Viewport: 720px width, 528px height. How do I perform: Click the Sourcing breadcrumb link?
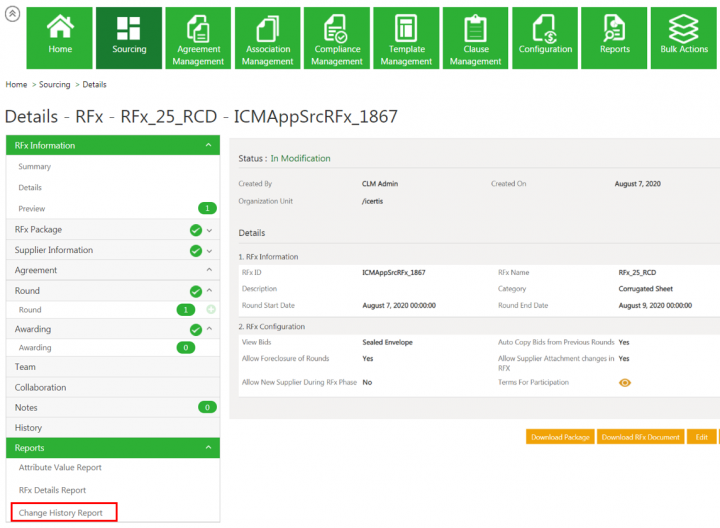click(54, 85)
